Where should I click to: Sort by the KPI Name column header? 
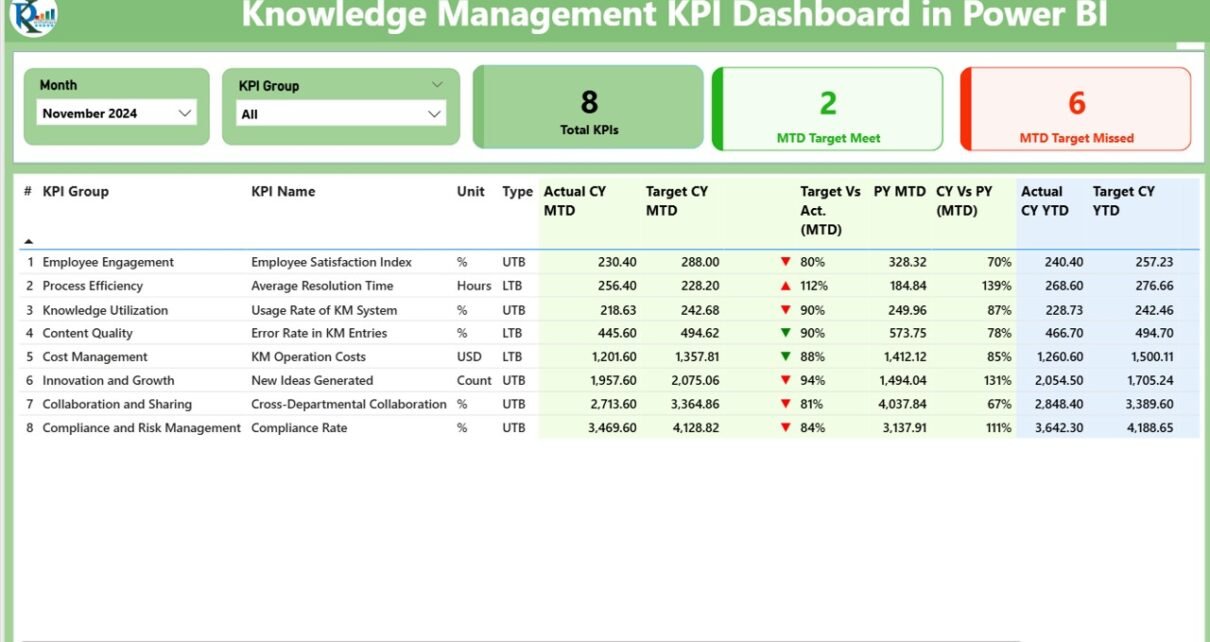point(283,191)
